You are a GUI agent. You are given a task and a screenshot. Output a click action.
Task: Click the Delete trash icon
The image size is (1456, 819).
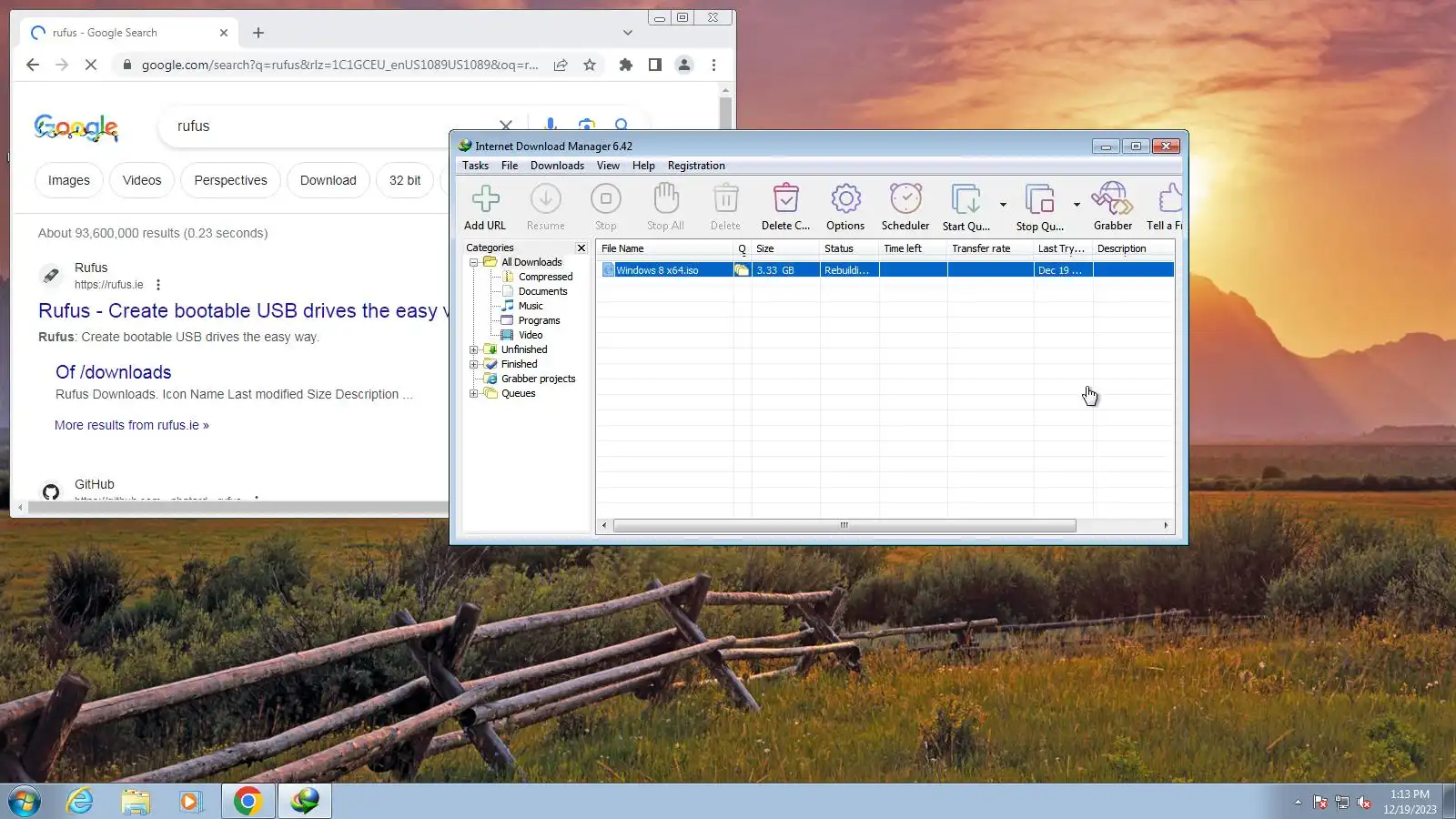tap(725, 199)
